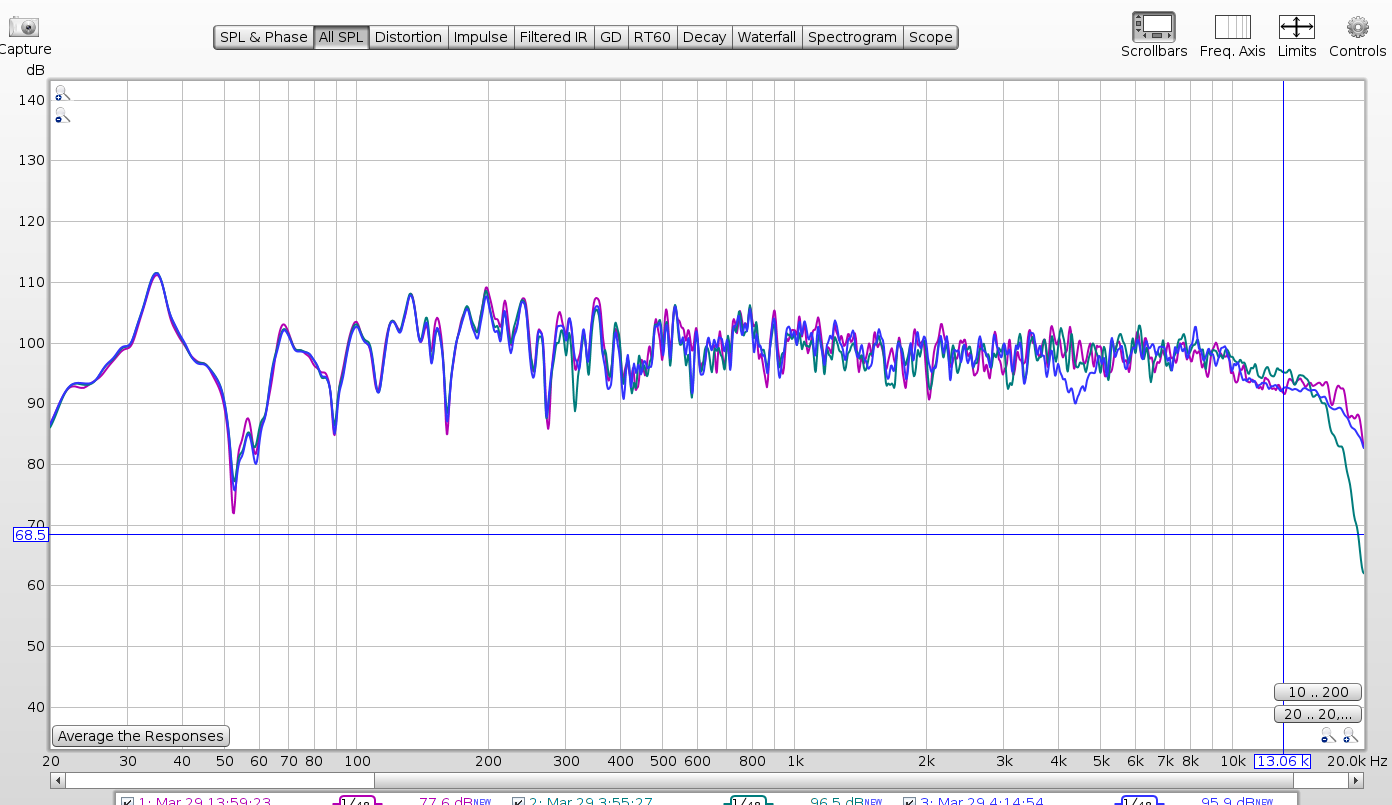Click the horizontal scrollbar left arrow
The height and width of the screenshot is (805, 1392).
coord(57,780)
